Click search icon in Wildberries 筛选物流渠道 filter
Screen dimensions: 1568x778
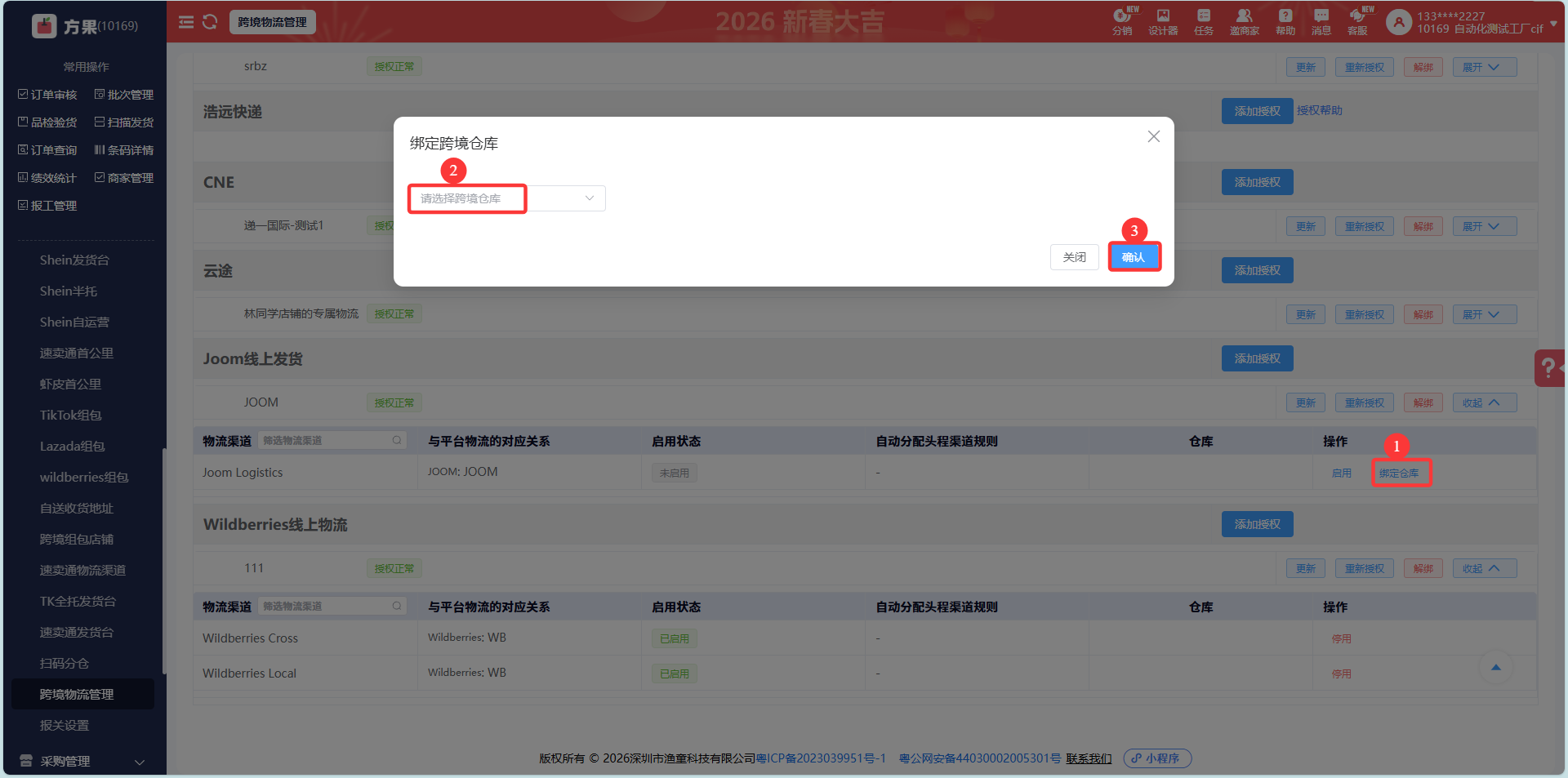pyautogui.click(x=397, y=606)
